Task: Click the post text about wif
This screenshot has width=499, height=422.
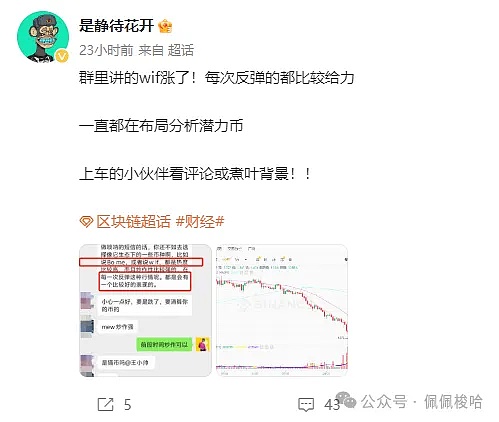Action: [x=217, y=78]
